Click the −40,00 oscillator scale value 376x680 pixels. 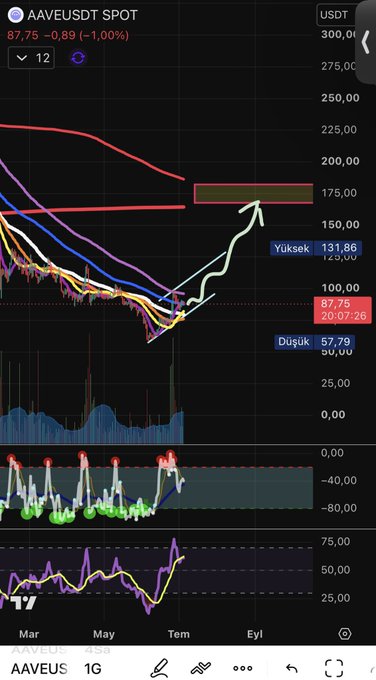point(339,481)
